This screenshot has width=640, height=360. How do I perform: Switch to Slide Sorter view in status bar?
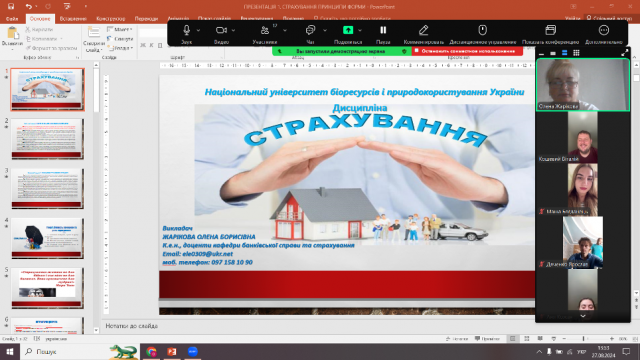(527, 339)
